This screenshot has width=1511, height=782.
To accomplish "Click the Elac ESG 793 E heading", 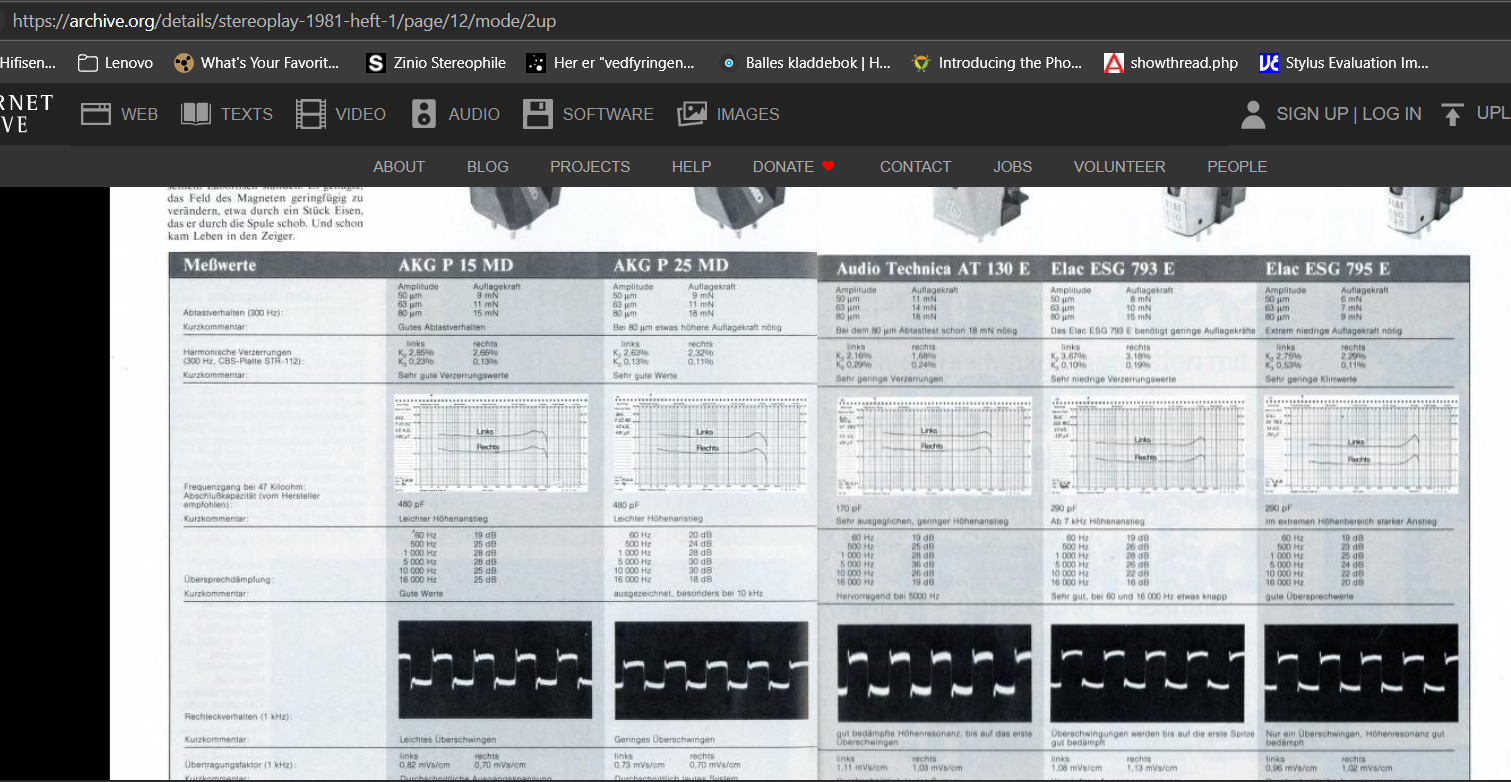I will point(1113,269).
